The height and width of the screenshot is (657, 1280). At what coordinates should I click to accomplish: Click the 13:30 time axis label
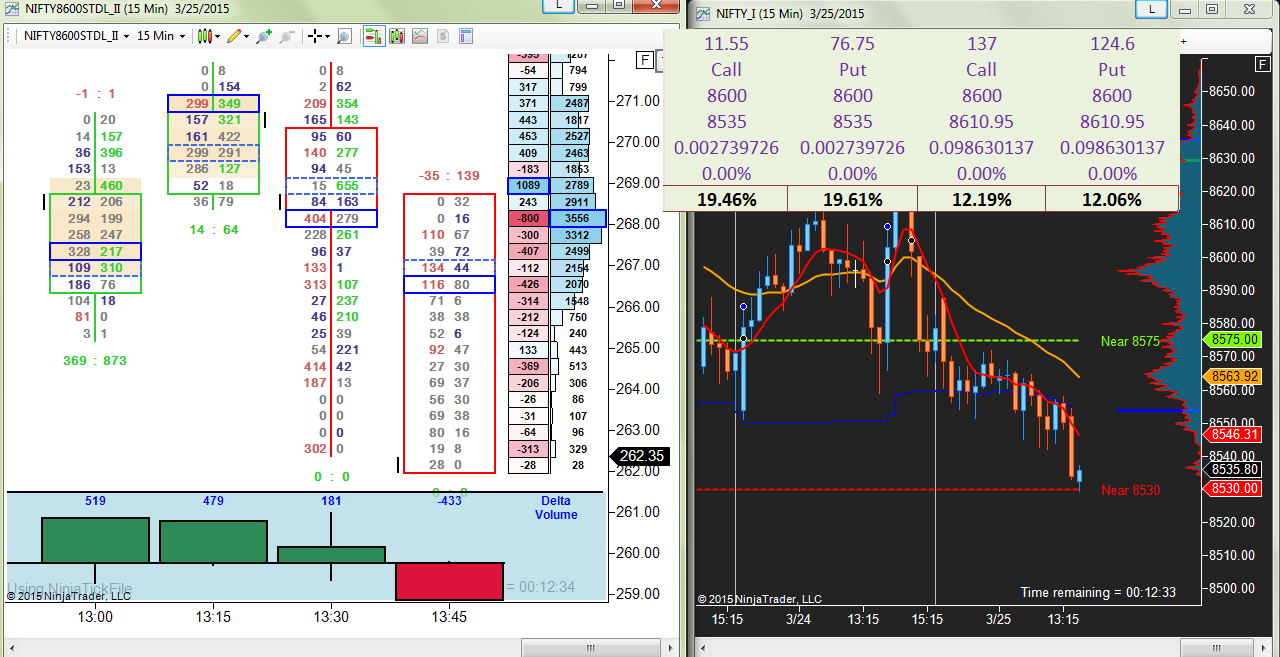pyautogui.click(x=331, y=617)
